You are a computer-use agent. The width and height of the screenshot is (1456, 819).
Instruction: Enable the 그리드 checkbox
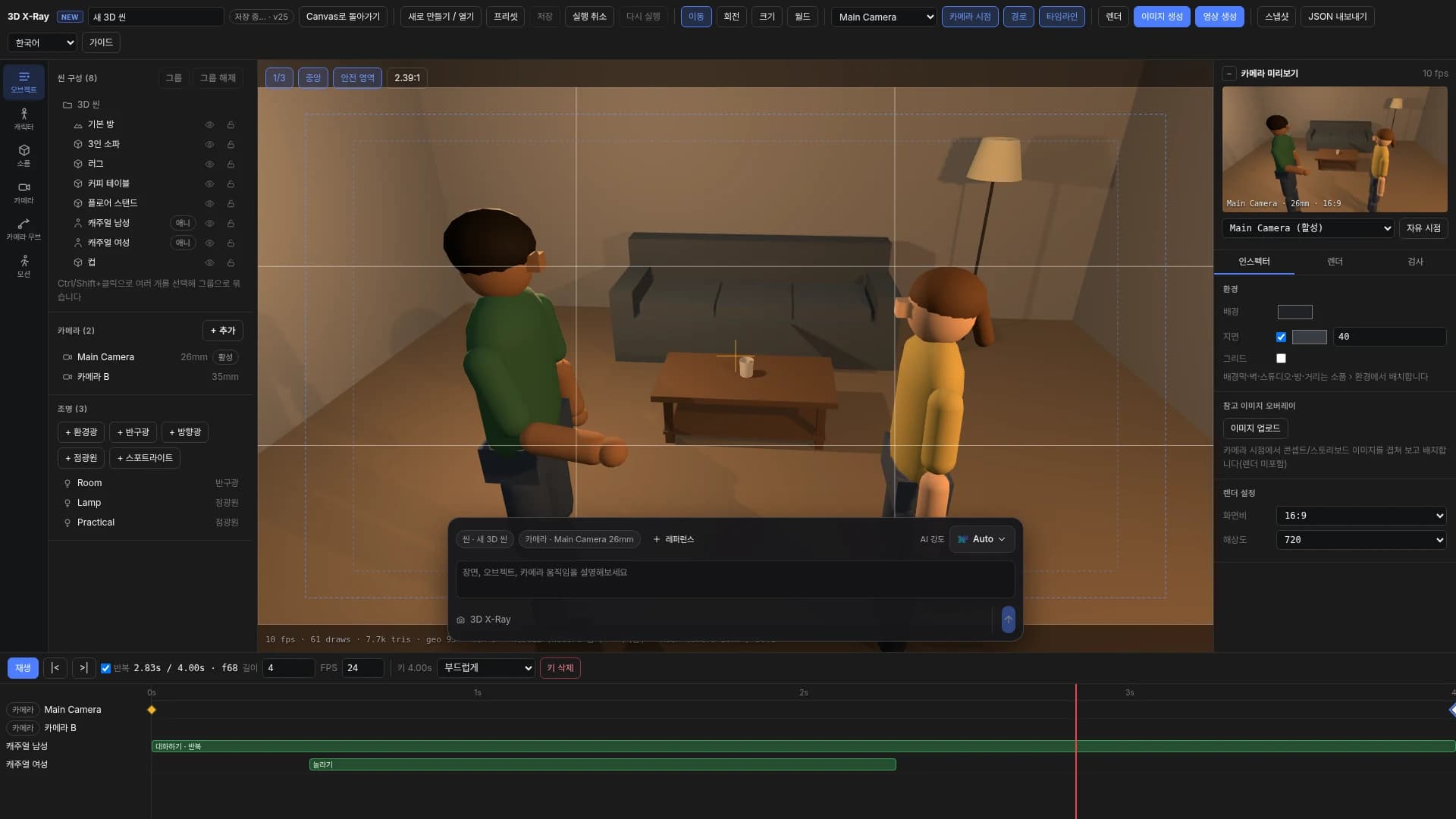1281,358
